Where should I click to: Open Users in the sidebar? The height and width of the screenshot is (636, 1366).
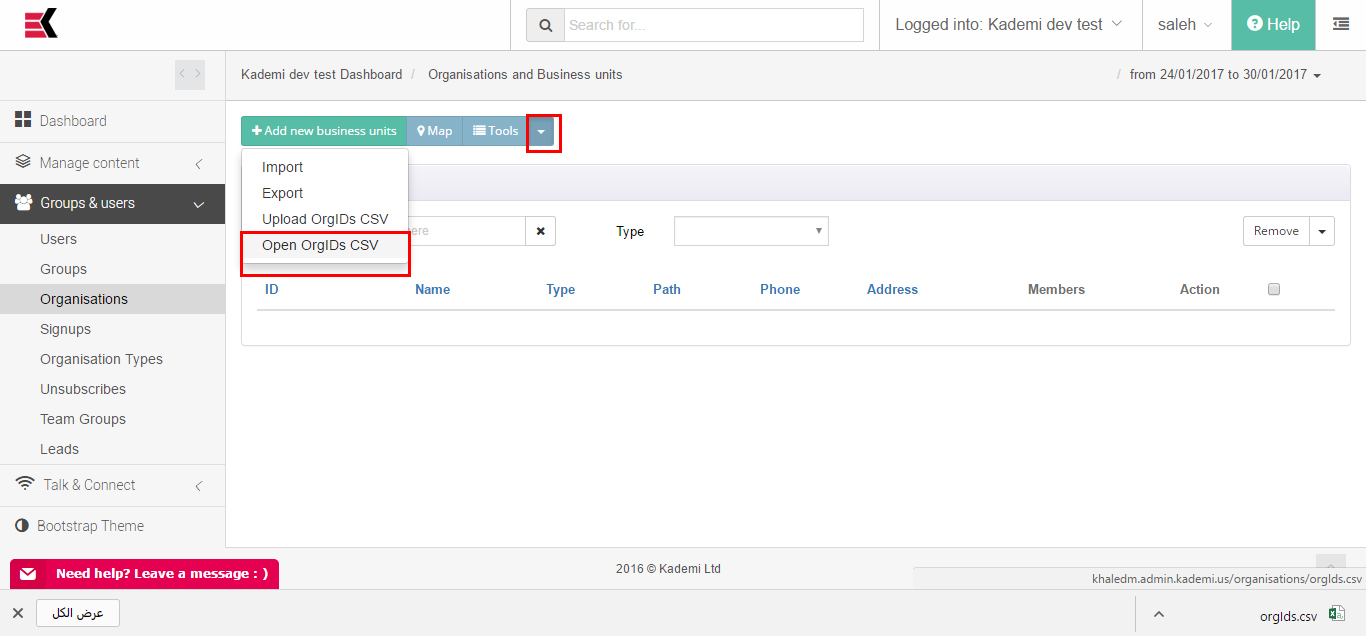tap(58, 239)
